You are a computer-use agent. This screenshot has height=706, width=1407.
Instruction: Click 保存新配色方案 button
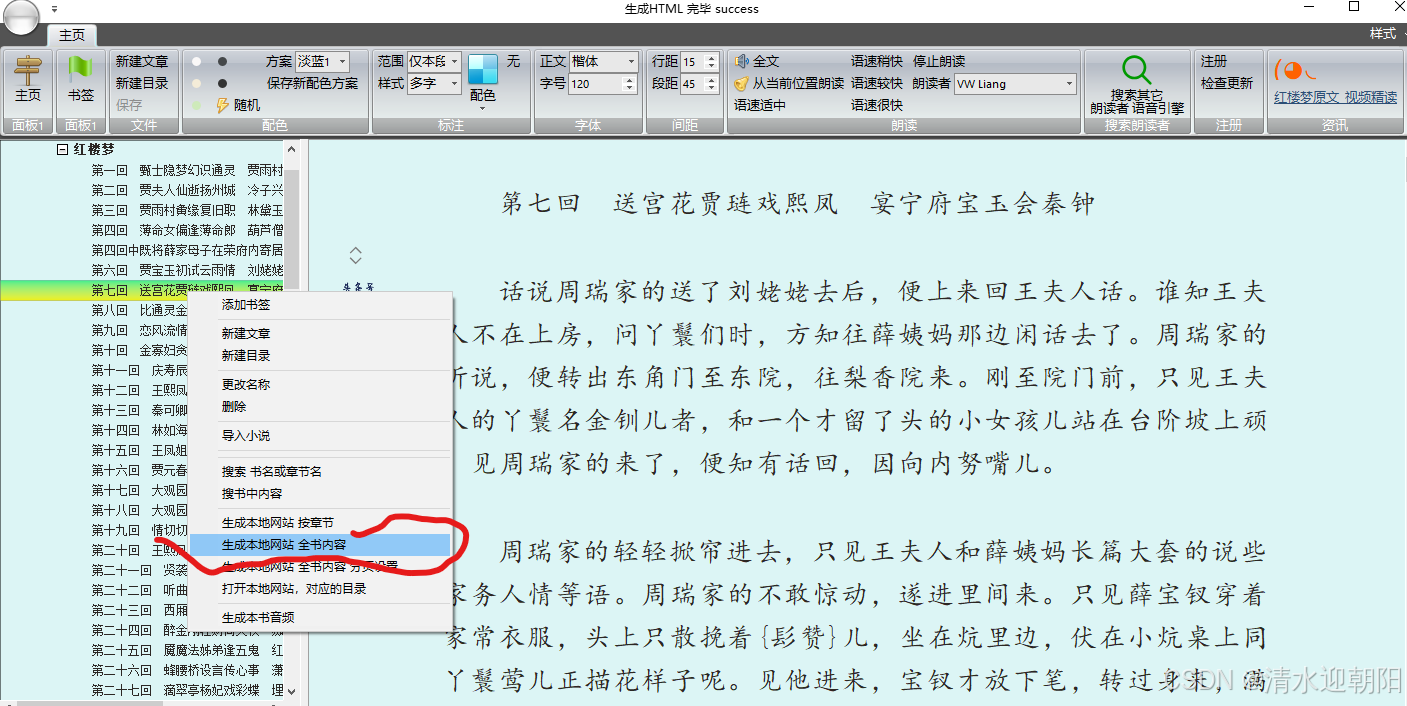click(x=312, y=83)
